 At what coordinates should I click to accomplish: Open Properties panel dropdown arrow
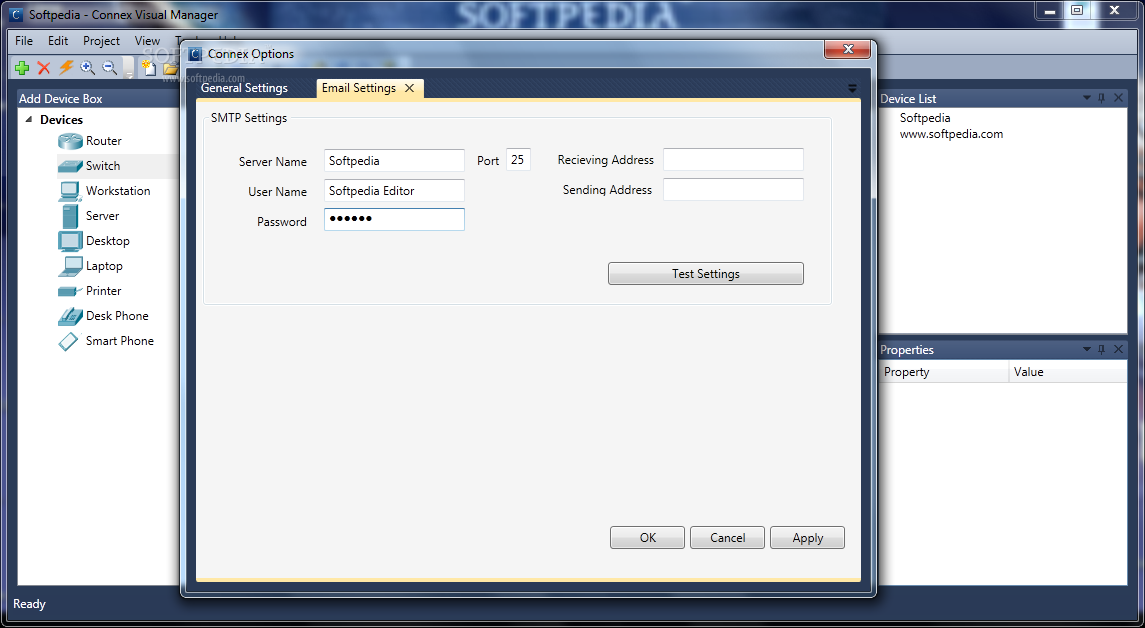click(x=1087, y=349)
